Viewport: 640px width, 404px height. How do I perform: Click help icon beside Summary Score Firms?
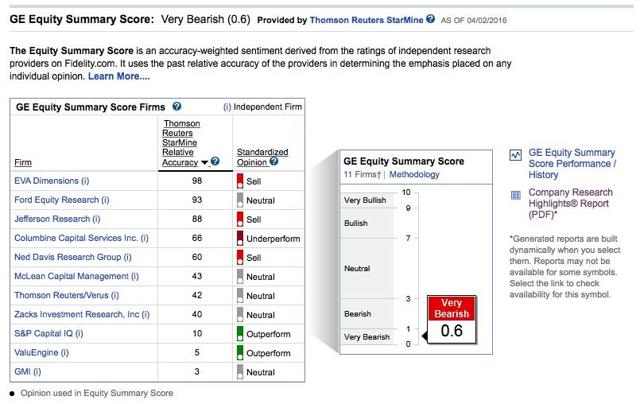point(177,107)
